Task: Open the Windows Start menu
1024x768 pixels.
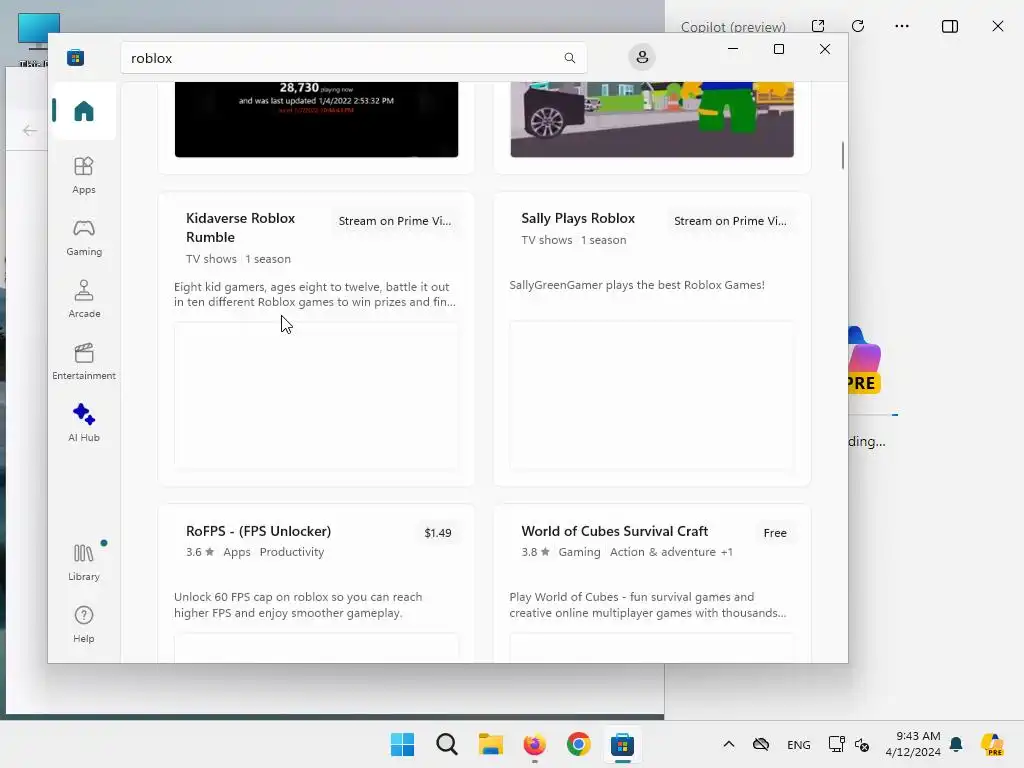Action: click(x=402, y=744)
